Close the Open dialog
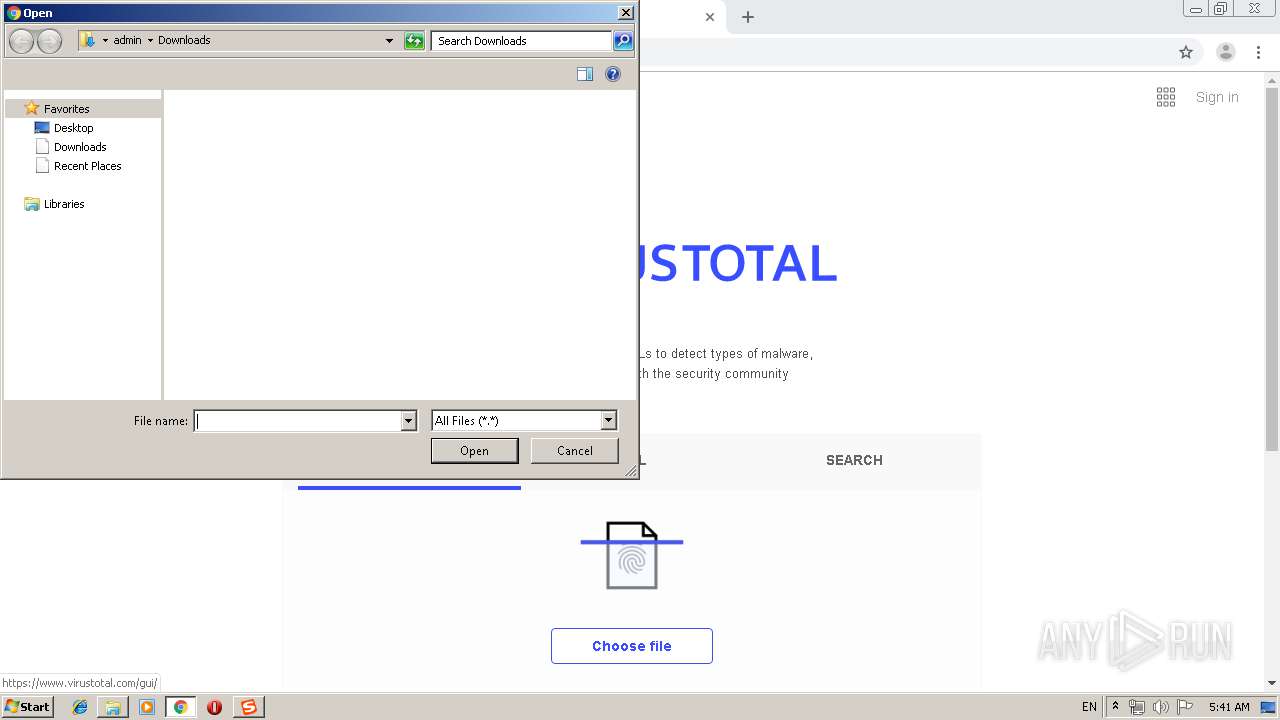The height and width of the screenshot is (720, 1280). 625,13
